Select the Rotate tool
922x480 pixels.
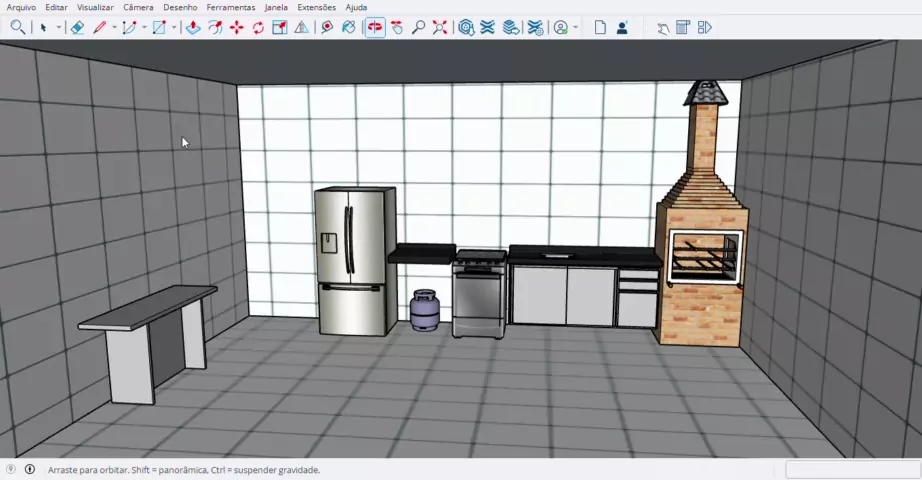[258, 28]
